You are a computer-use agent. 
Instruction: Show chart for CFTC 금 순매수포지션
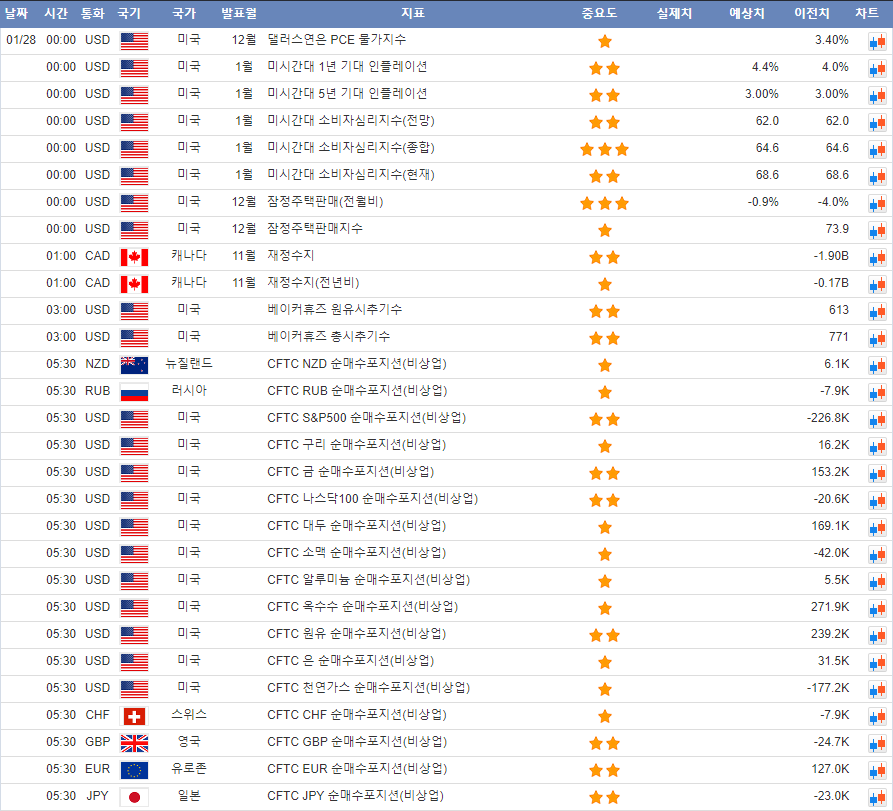coord(877,473)
